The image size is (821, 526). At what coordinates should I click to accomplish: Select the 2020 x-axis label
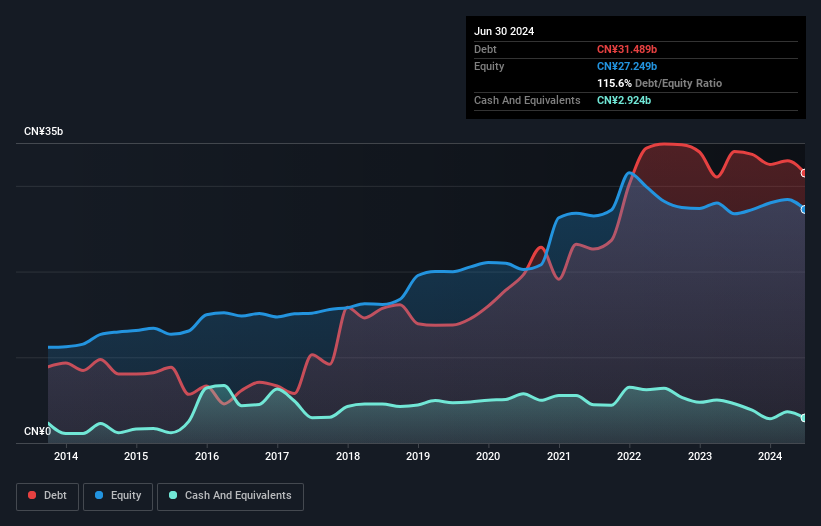tap(488, 457)
